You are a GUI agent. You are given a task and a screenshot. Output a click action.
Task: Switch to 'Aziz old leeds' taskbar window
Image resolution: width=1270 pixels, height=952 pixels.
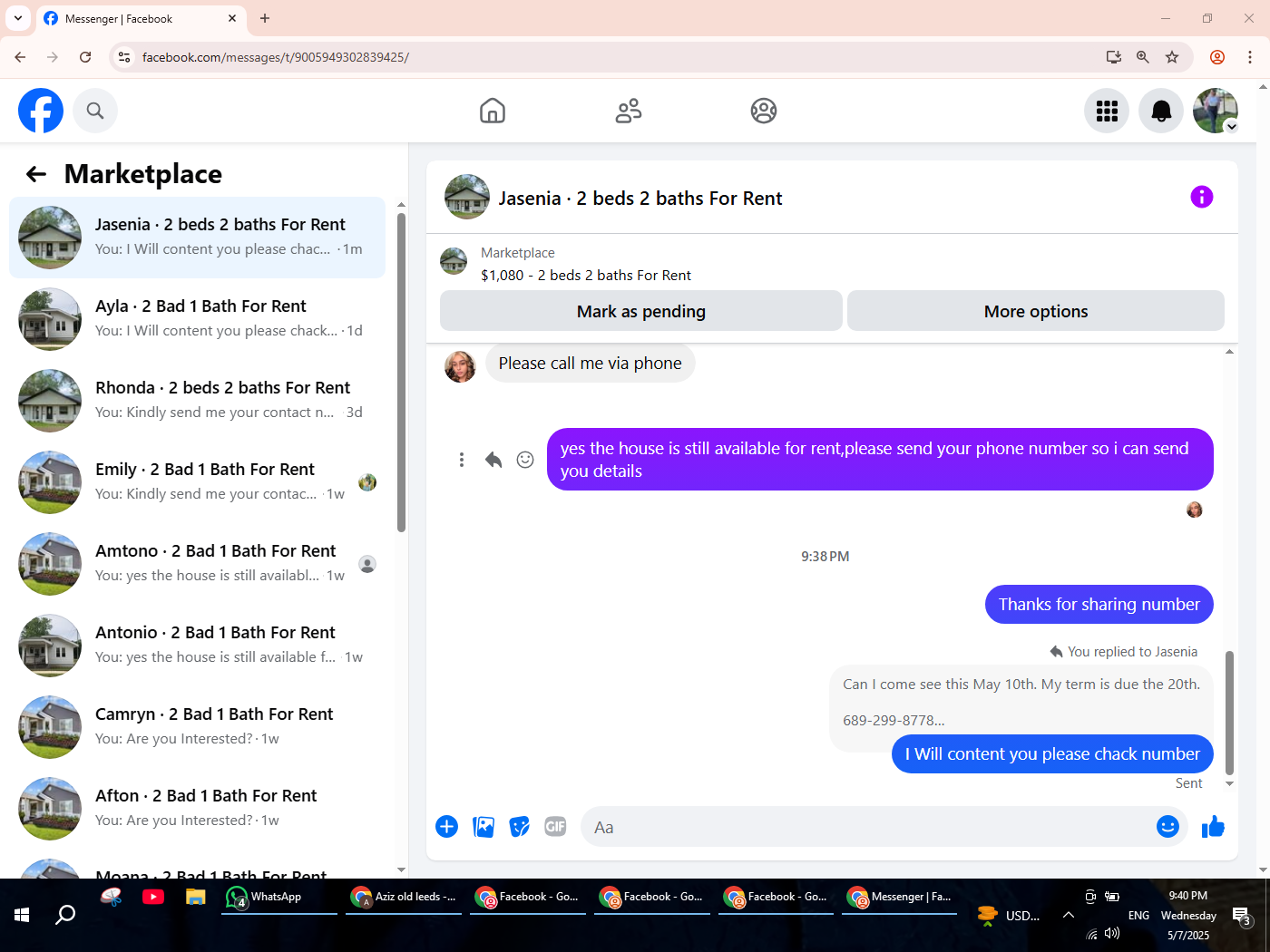pyautogui.click(x=405, y=897)
